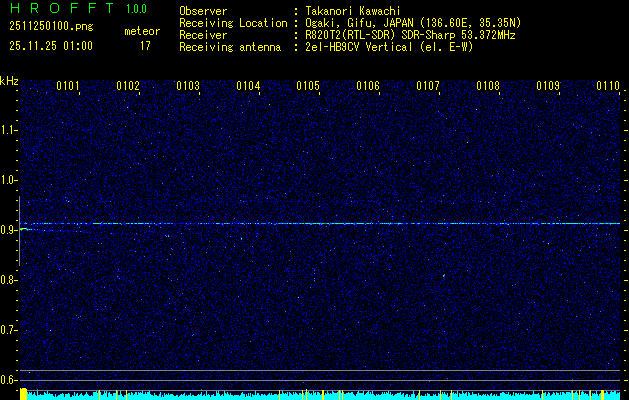The width and height of the screenshot is (629, 400).
Task: Click the HROFFT title text
Action: pyautogui.click(x=53, y=10)
